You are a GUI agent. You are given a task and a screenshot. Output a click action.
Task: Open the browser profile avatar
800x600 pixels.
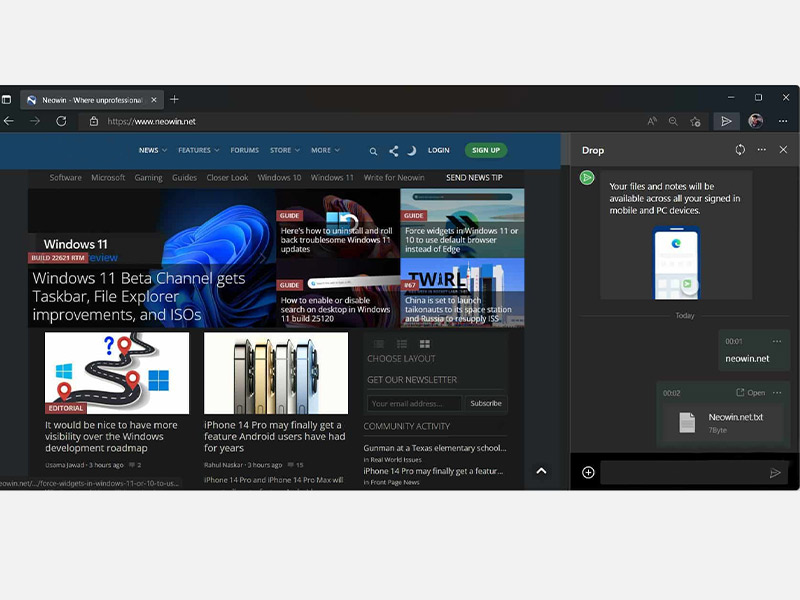756,121
